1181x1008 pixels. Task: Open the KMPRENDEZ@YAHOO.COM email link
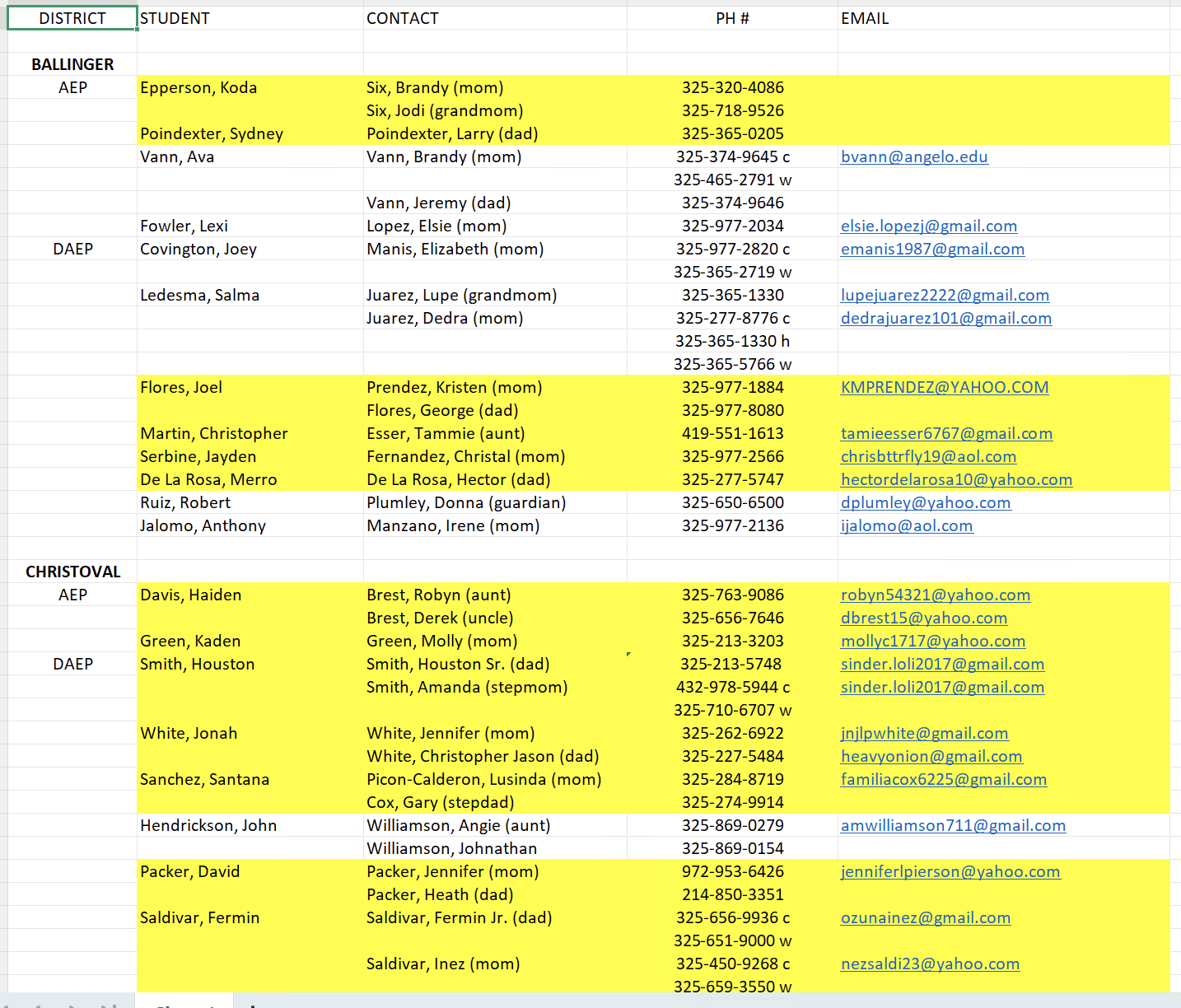(945, 387)
